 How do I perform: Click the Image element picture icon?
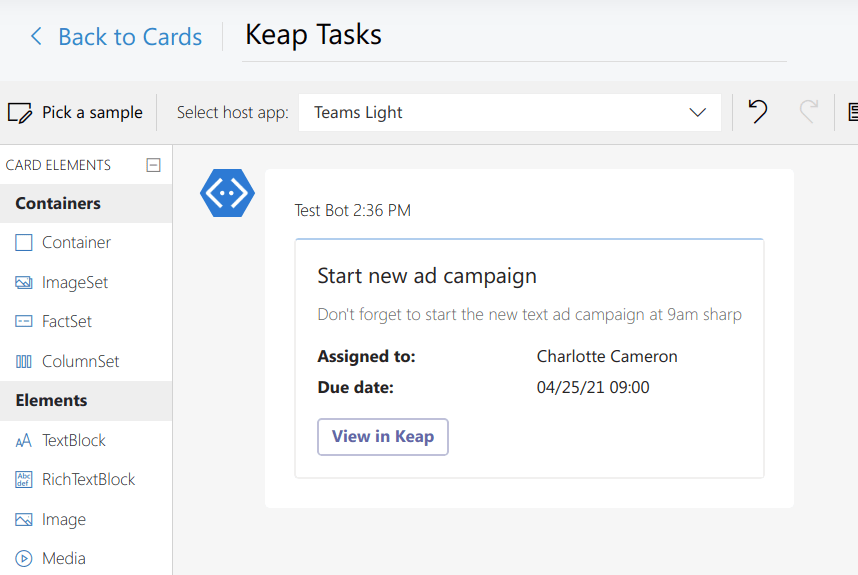click(24, 519)
